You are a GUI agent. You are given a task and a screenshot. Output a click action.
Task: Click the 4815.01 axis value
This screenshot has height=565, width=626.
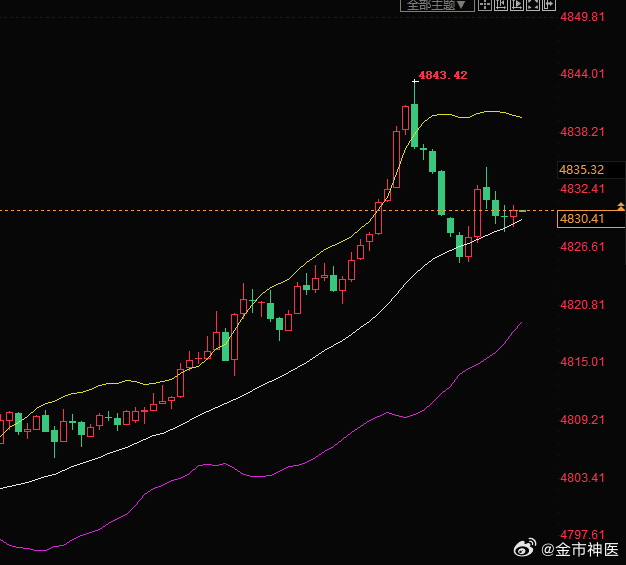[x=582, y=362]
